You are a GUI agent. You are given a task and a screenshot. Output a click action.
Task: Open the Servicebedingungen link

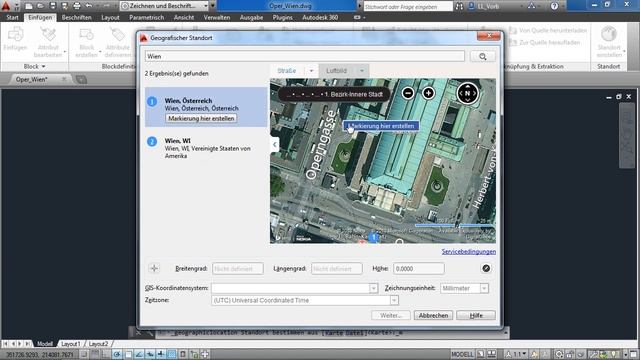click(x=469, y=251)
